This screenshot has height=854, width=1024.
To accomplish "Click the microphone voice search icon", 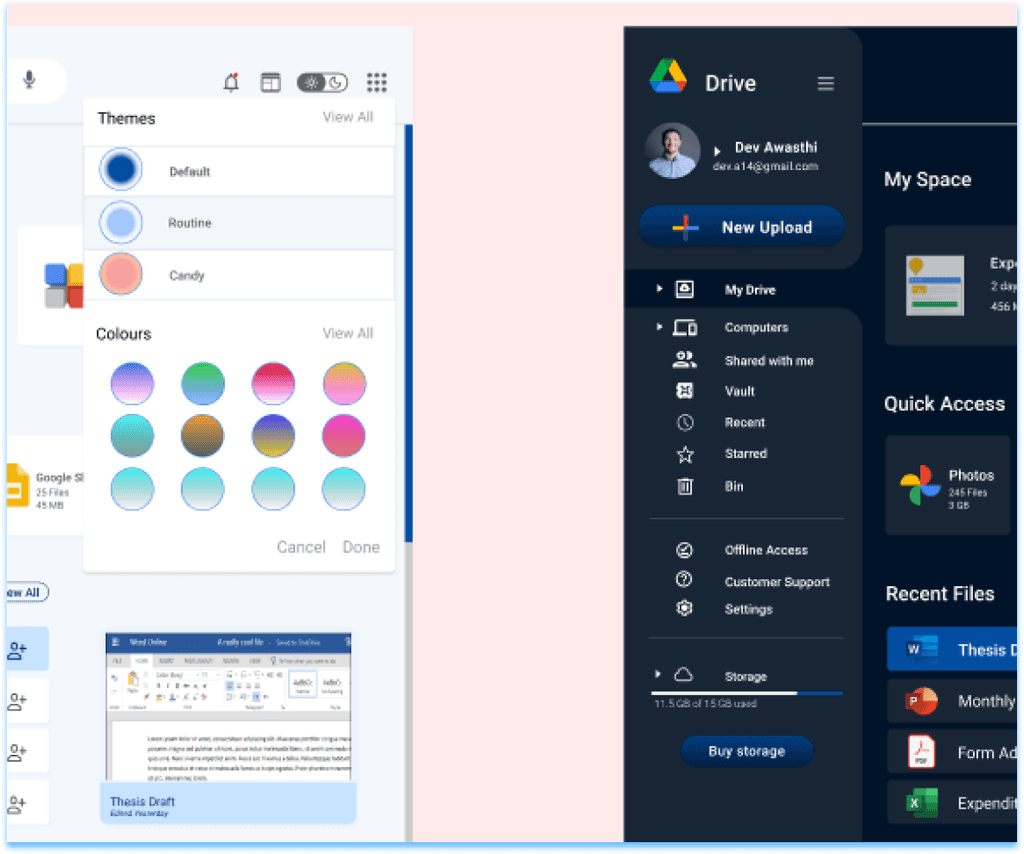I will 29,80.
